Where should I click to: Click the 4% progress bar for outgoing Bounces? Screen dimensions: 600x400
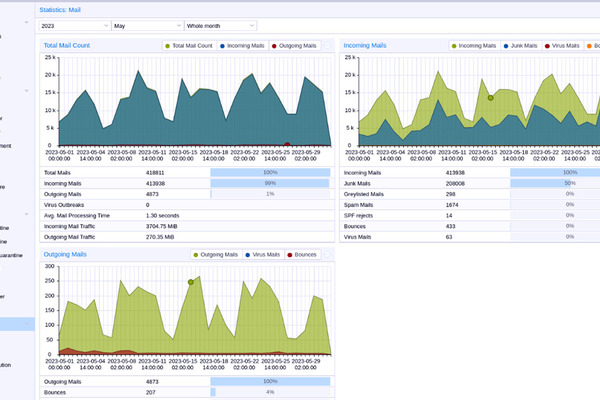pos(270,392)
